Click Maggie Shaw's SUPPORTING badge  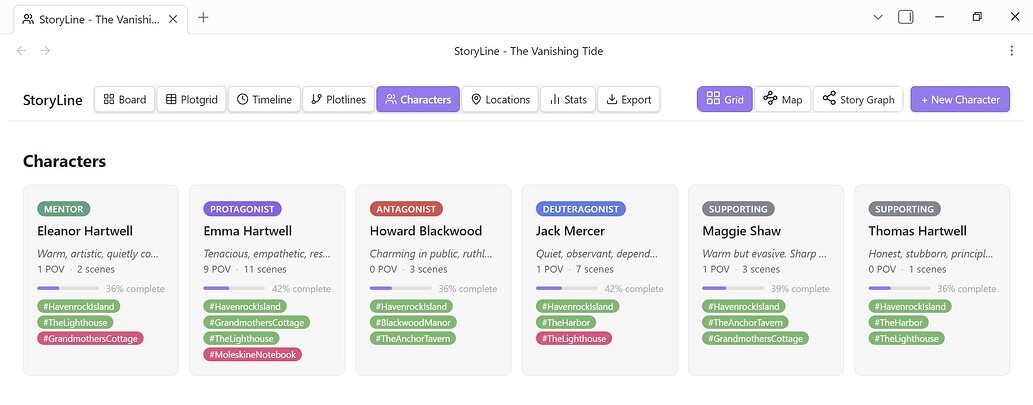[x=738, y=209]
